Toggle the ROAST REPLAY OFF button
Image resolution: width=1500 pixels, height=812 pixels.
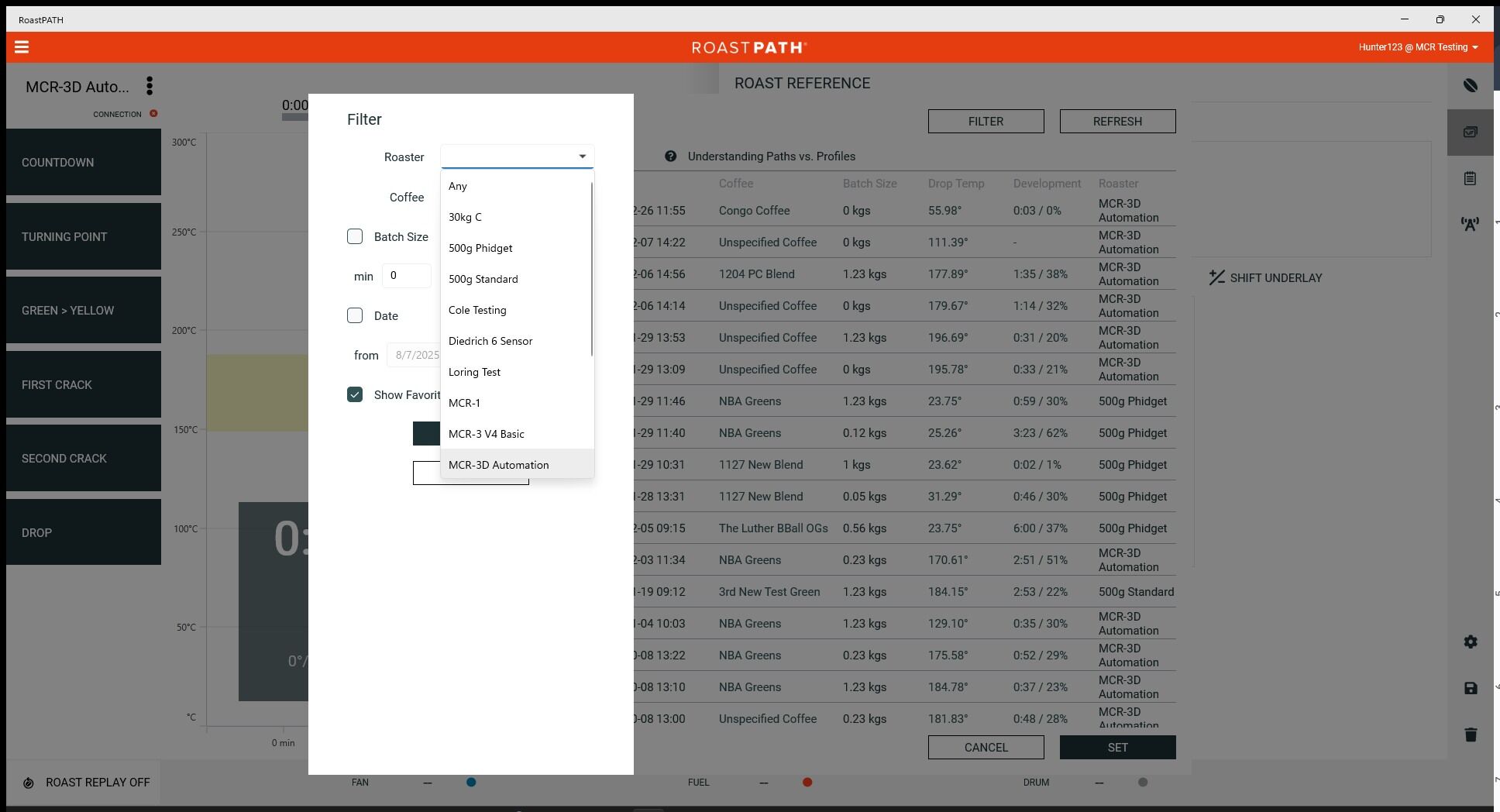pyautogui.click(x=84, y=783)
